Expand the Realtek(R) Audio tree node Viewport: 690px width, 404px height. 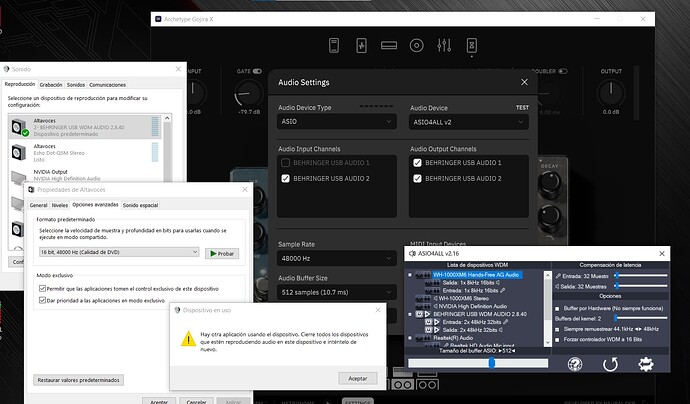click(x=410, y=338)
